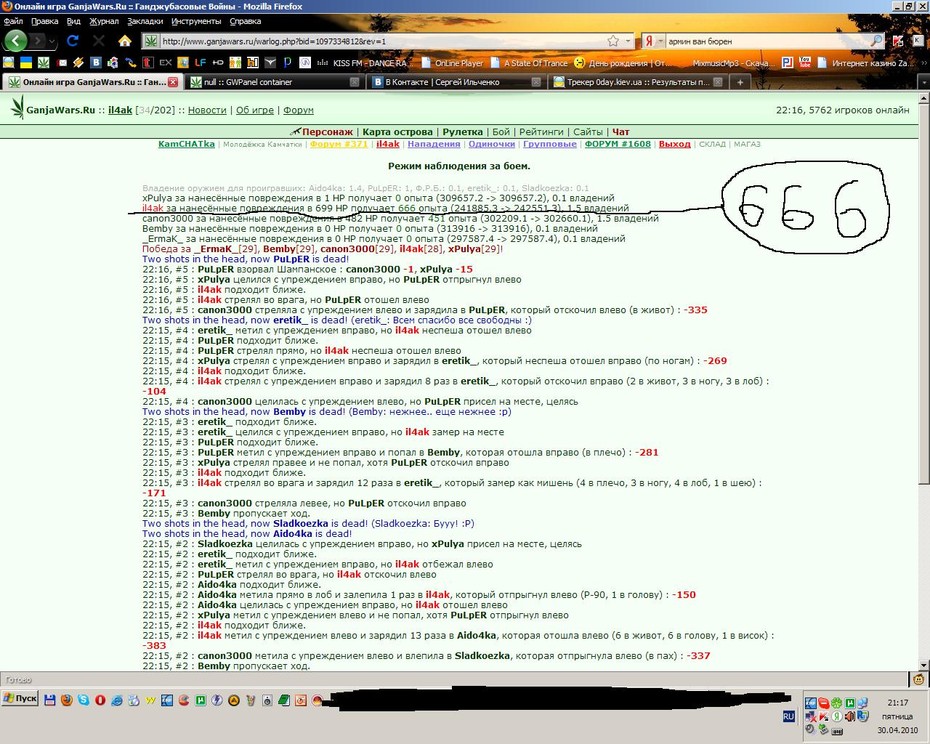The width and height of the screenshot is (930, 744).
Task: Click the RU language indicator in tray
Action: click(x=788, y=716)
